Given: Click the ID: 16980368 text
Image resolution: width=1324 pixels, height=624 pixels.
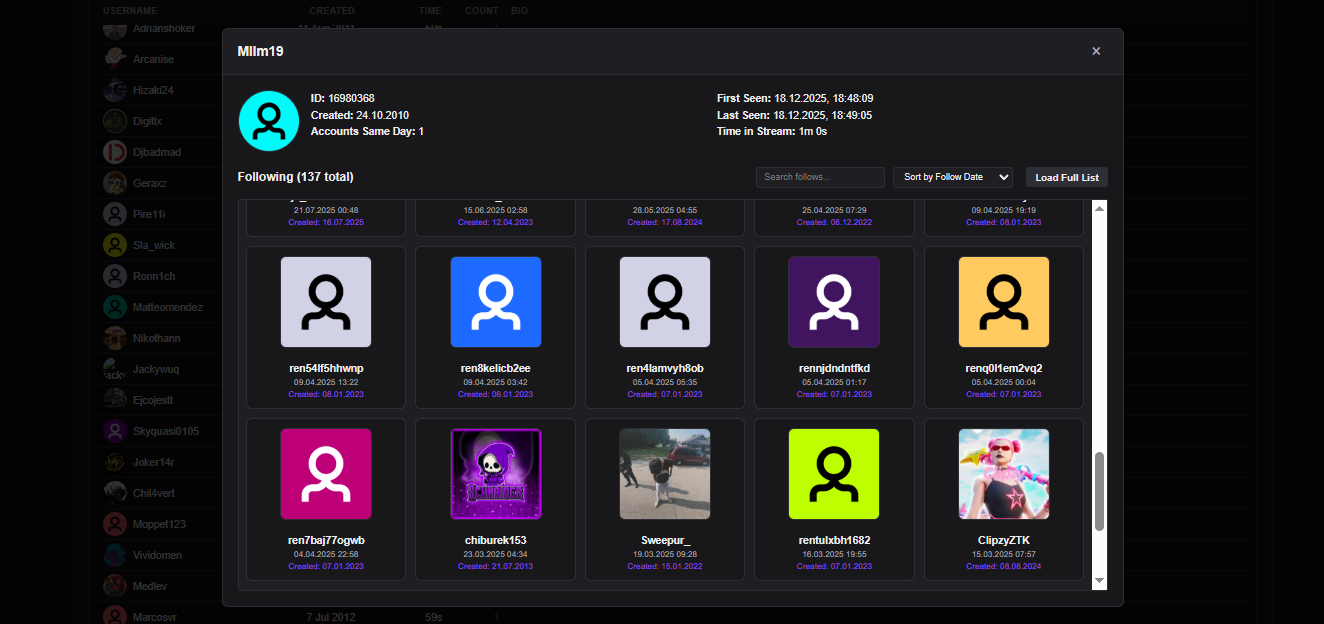Looking at the screenshot, I should 343,98.
